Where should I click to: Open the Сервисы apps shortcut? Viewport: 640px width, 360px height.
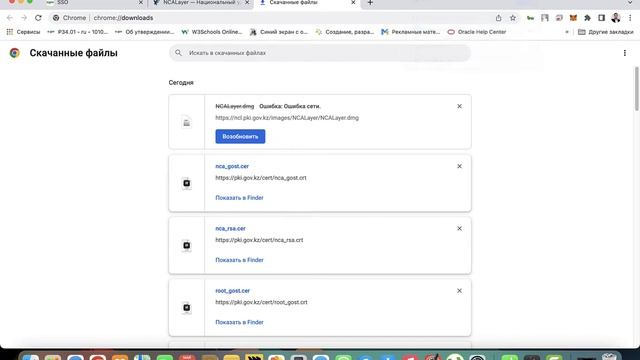(x=23, y=32)
